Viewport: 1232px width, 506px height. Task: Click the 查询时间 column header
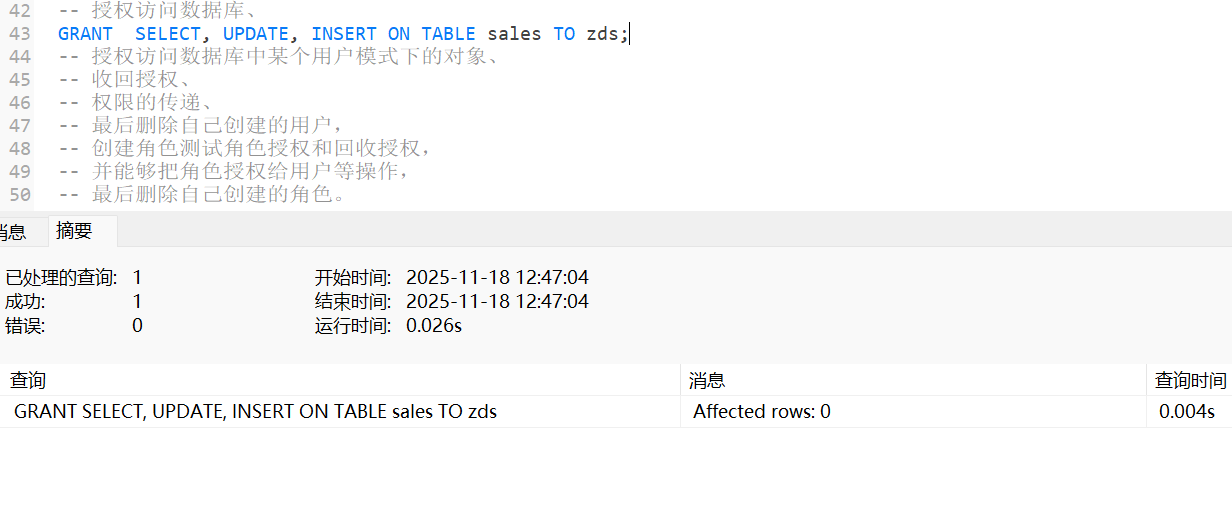pos(1190,380)
